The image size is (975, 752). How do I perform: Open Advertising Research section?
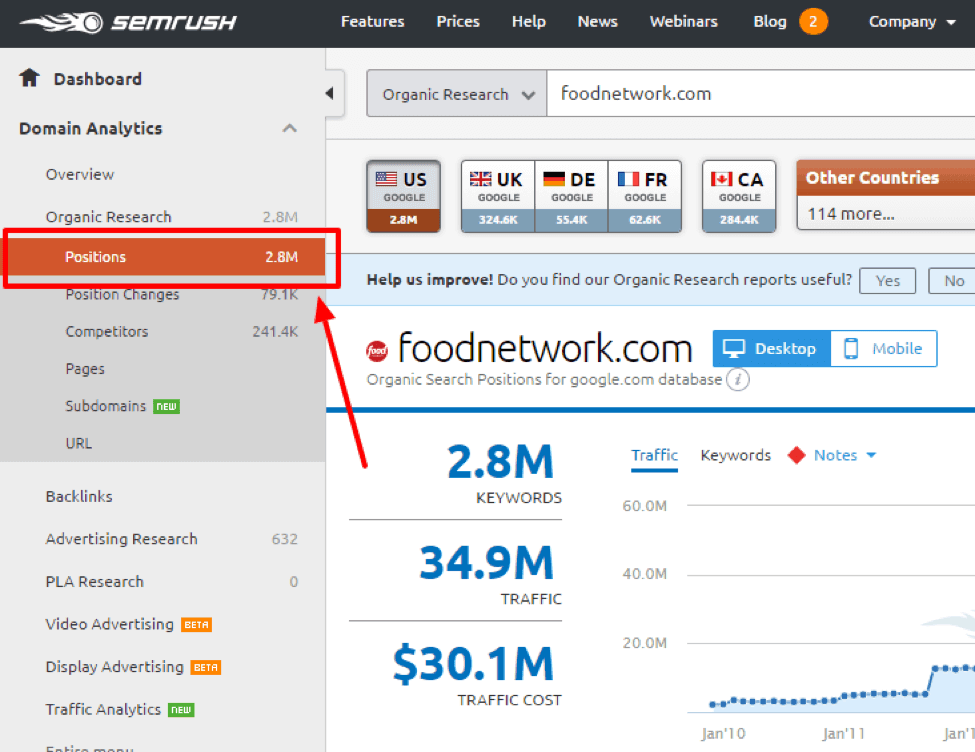(121, 539)
